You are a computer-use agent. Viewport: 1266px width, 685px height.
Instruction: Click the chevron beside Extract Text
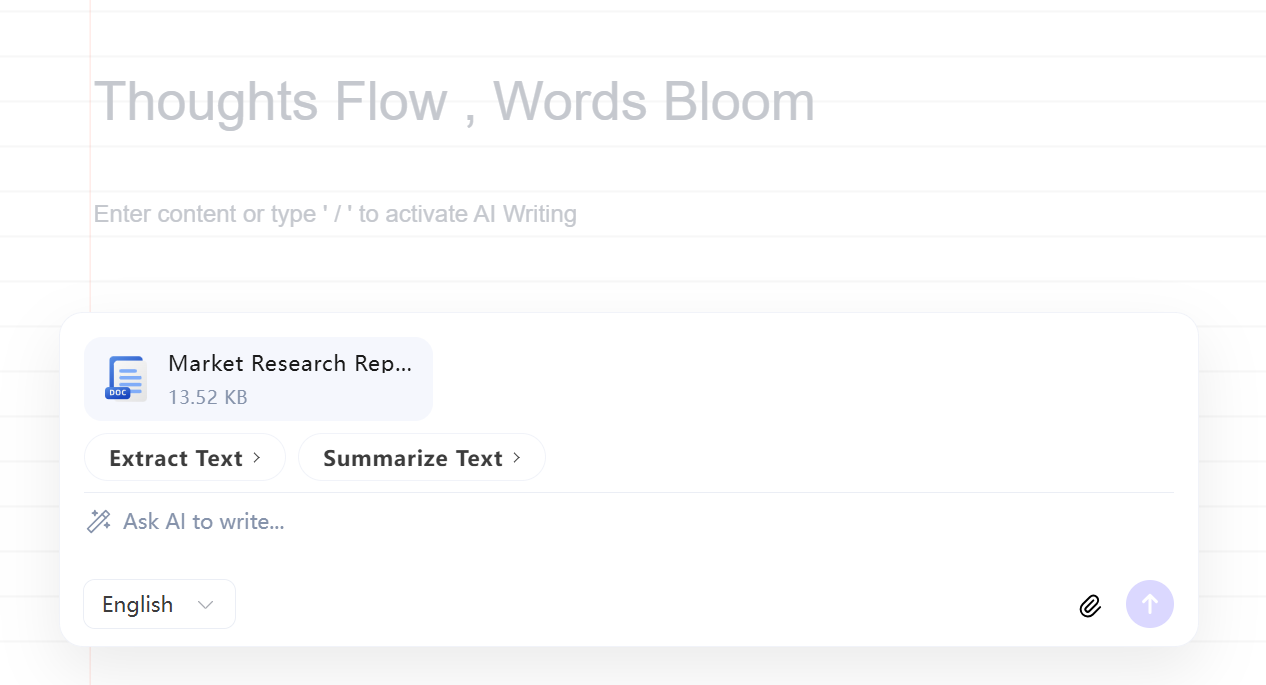[257, 458]
